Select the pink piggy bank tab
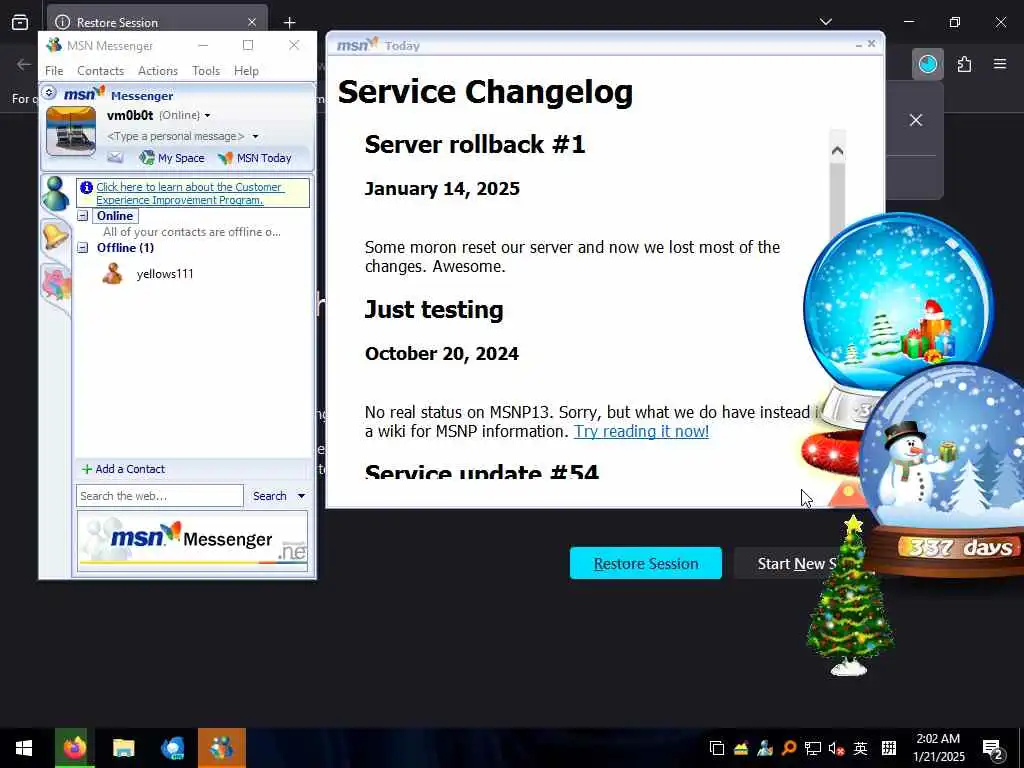This screenshot has height=768, width=1024. click(57, 284)
